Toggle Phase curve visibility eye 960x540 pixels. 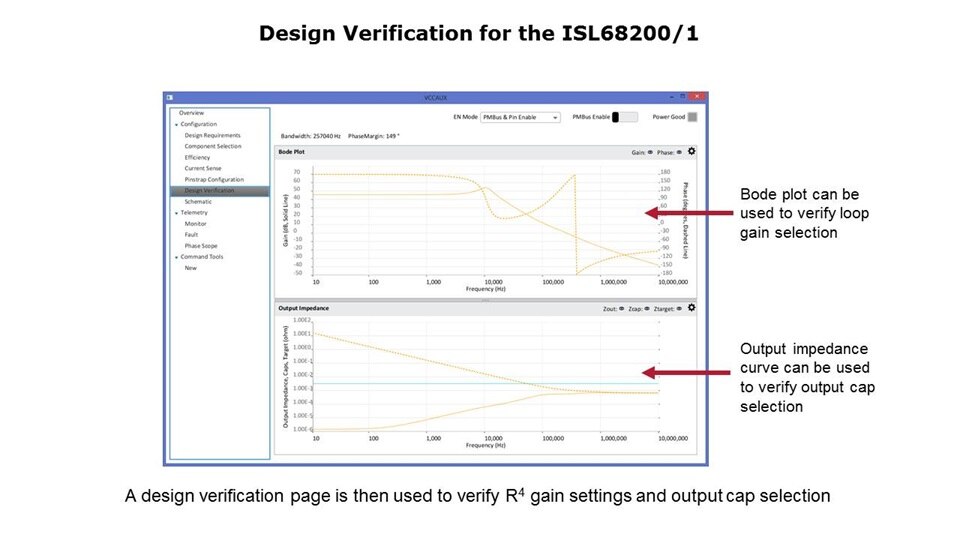(679, 152)
